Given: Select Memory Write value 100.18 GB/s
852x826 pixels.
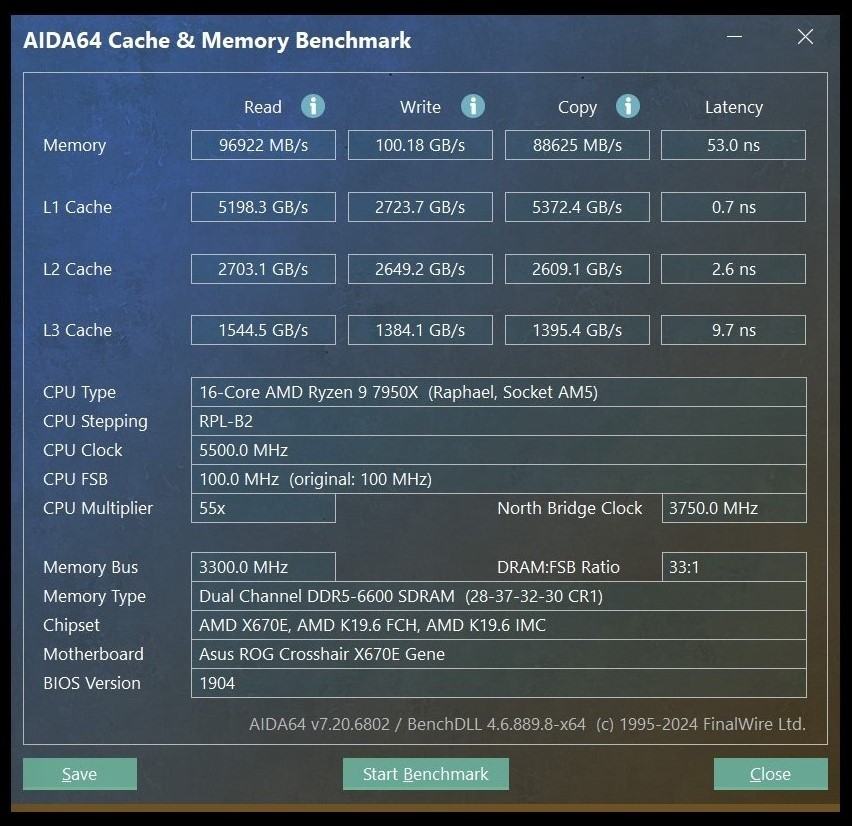Looking at the screenshot, I should pyautogui.click(x=420, y=145).
